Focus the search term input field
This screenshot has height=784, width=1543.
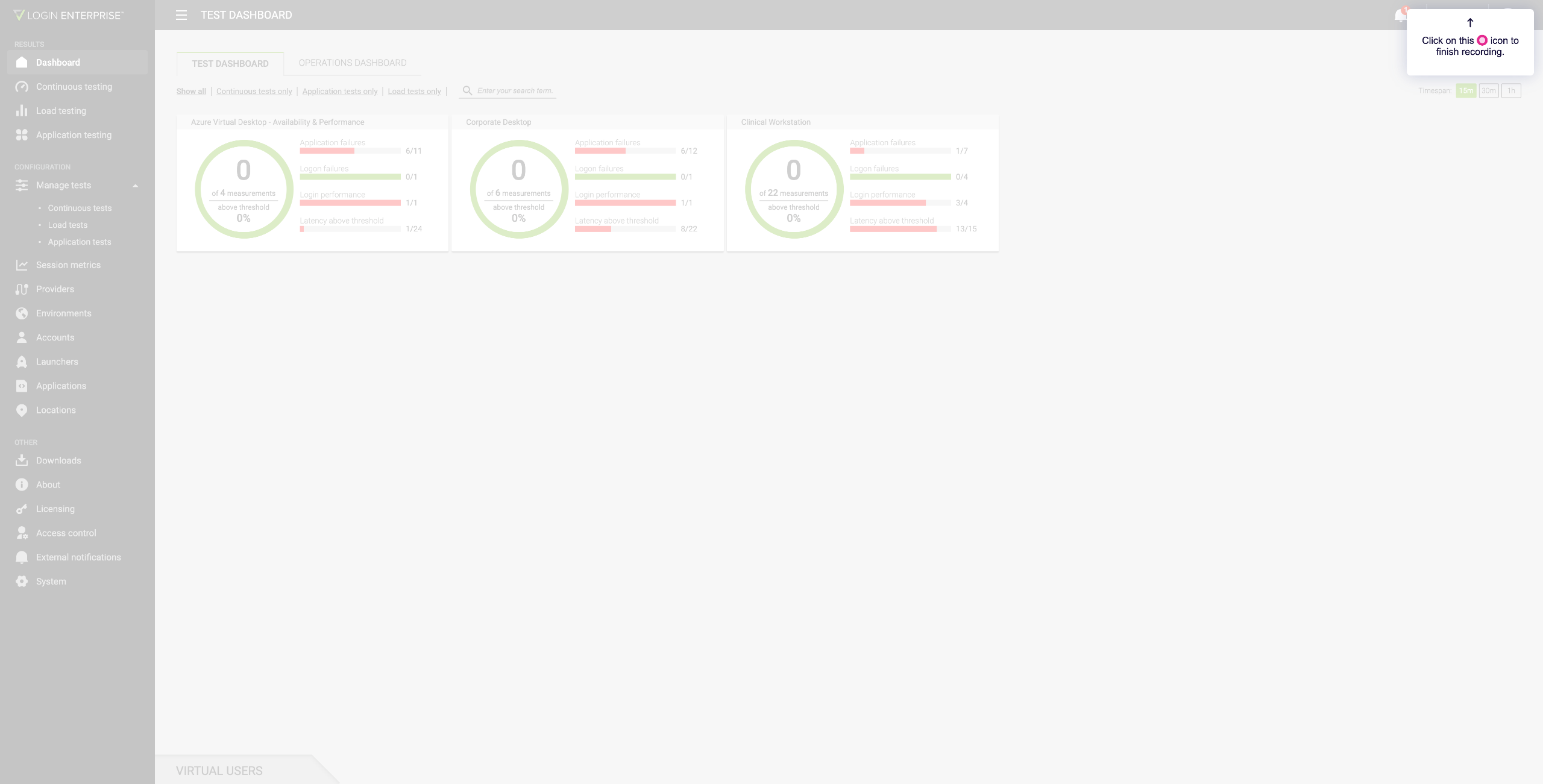click(515, 91)
